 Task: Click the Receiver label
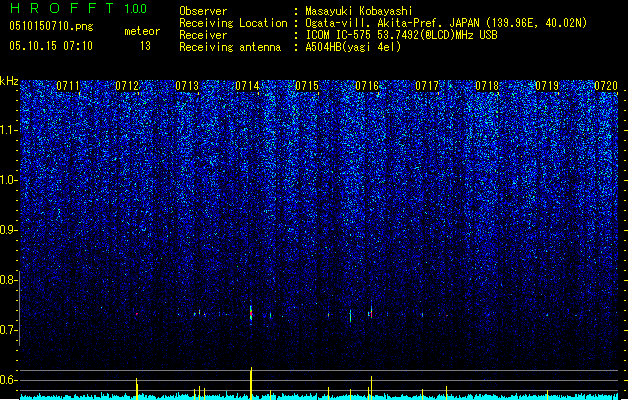(x=203, y=35)
